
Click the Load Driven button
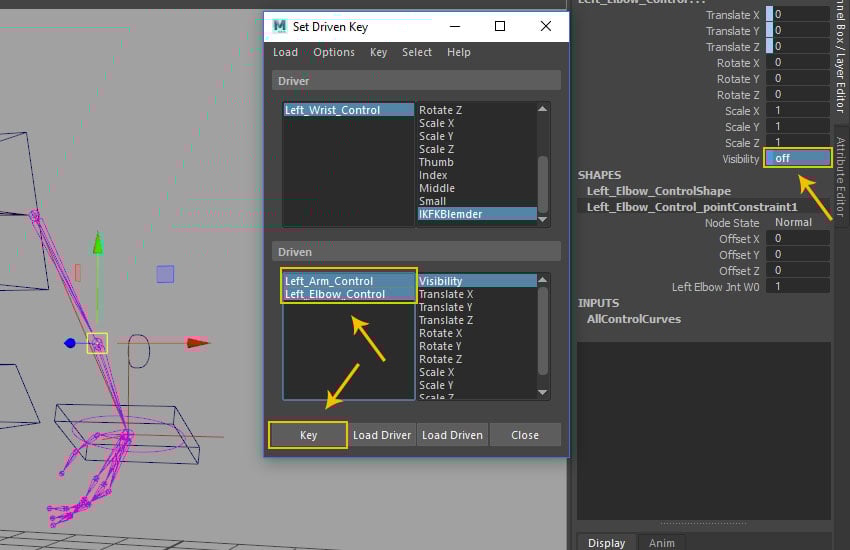point(452,435)
